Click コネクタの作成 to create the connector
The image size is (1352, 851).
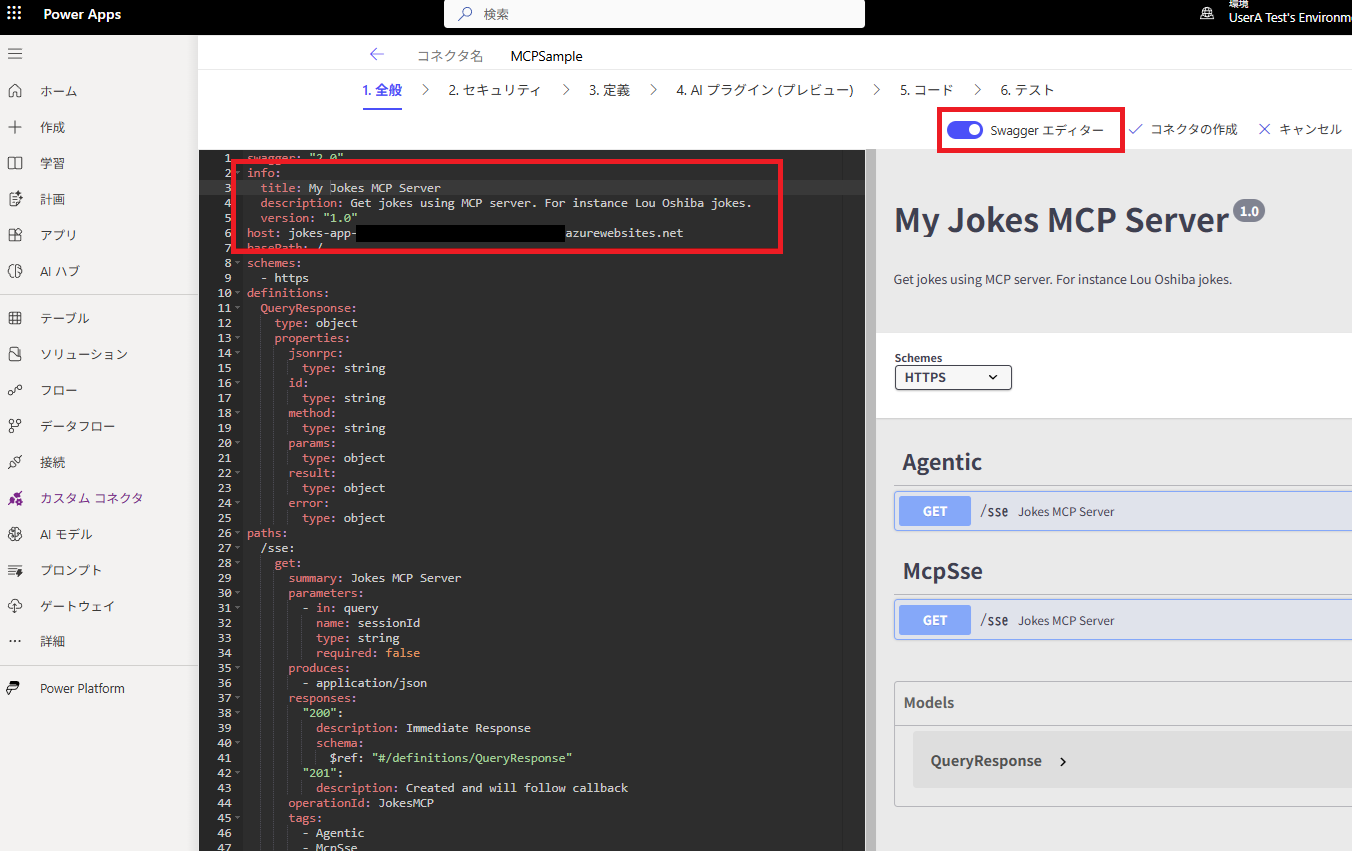(1193, 128)
